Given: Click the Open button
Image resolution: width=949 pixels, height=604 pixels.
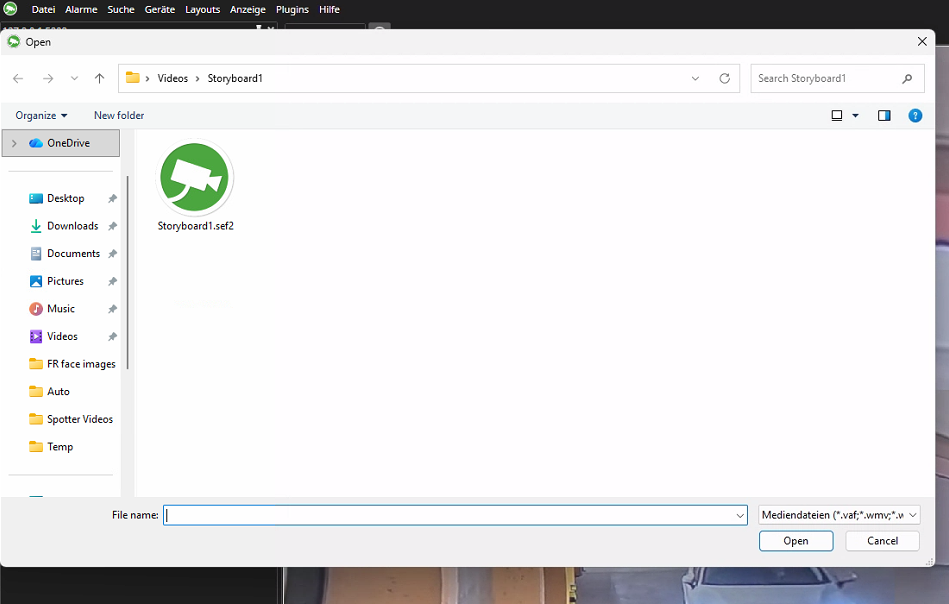Looking at the screenshot, I should (x=796, y=541).
